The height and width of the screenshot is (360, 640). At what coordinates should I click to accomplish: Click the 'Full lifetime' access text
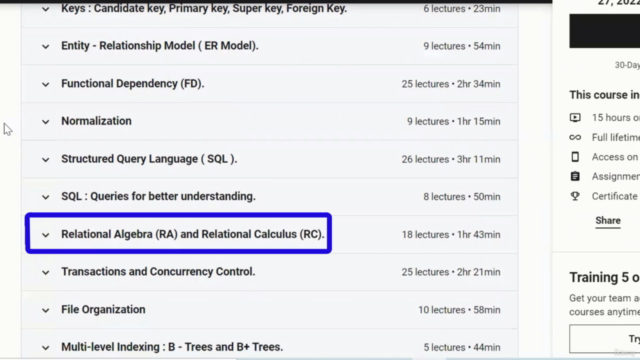[x=616, y=138]
